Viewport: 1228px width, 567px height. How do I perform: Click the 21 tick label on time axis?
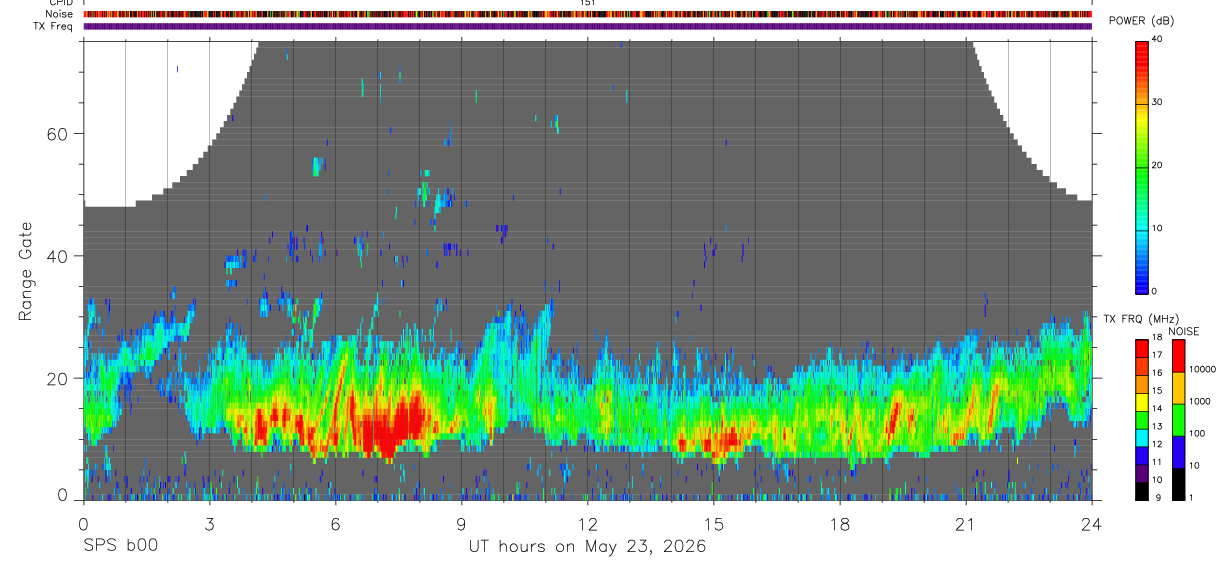click(x=965, y=524)
